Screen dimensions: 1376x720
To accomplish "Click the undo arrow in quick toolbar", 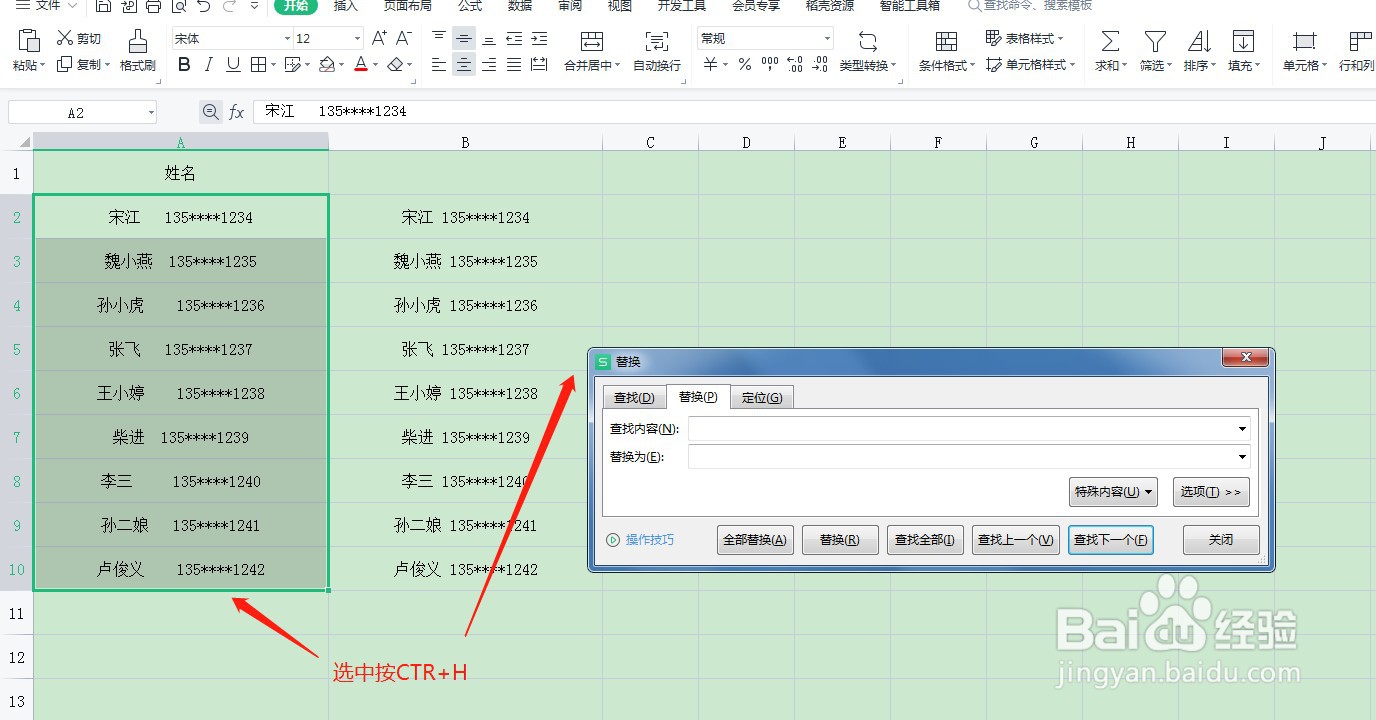I will [204, 6].
